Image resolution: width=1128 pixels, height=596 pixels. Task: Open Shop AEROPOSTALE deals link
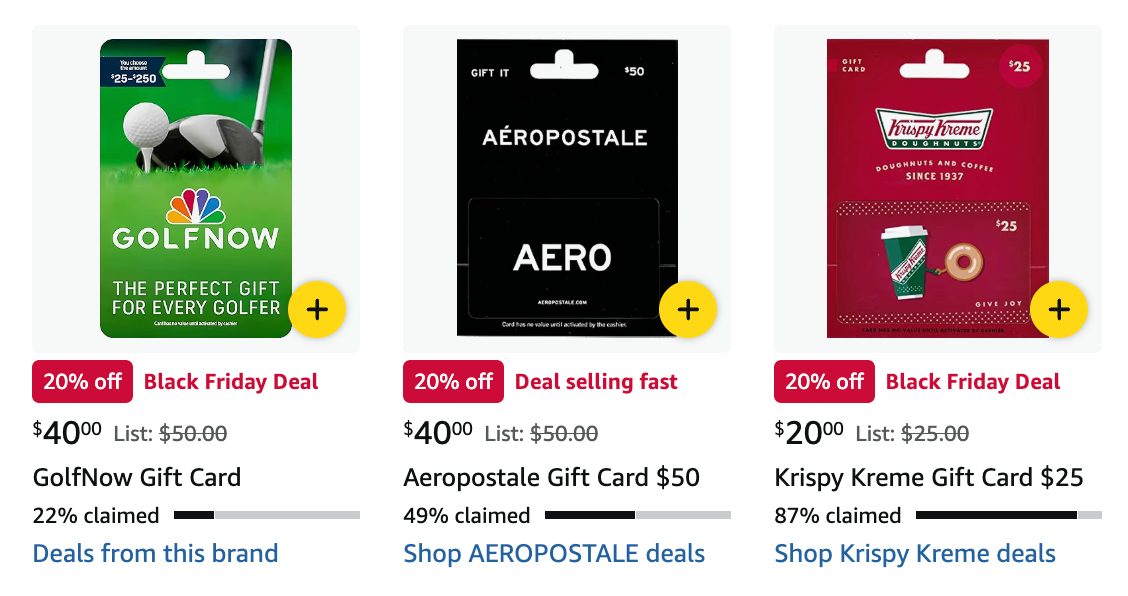point(554,553)
